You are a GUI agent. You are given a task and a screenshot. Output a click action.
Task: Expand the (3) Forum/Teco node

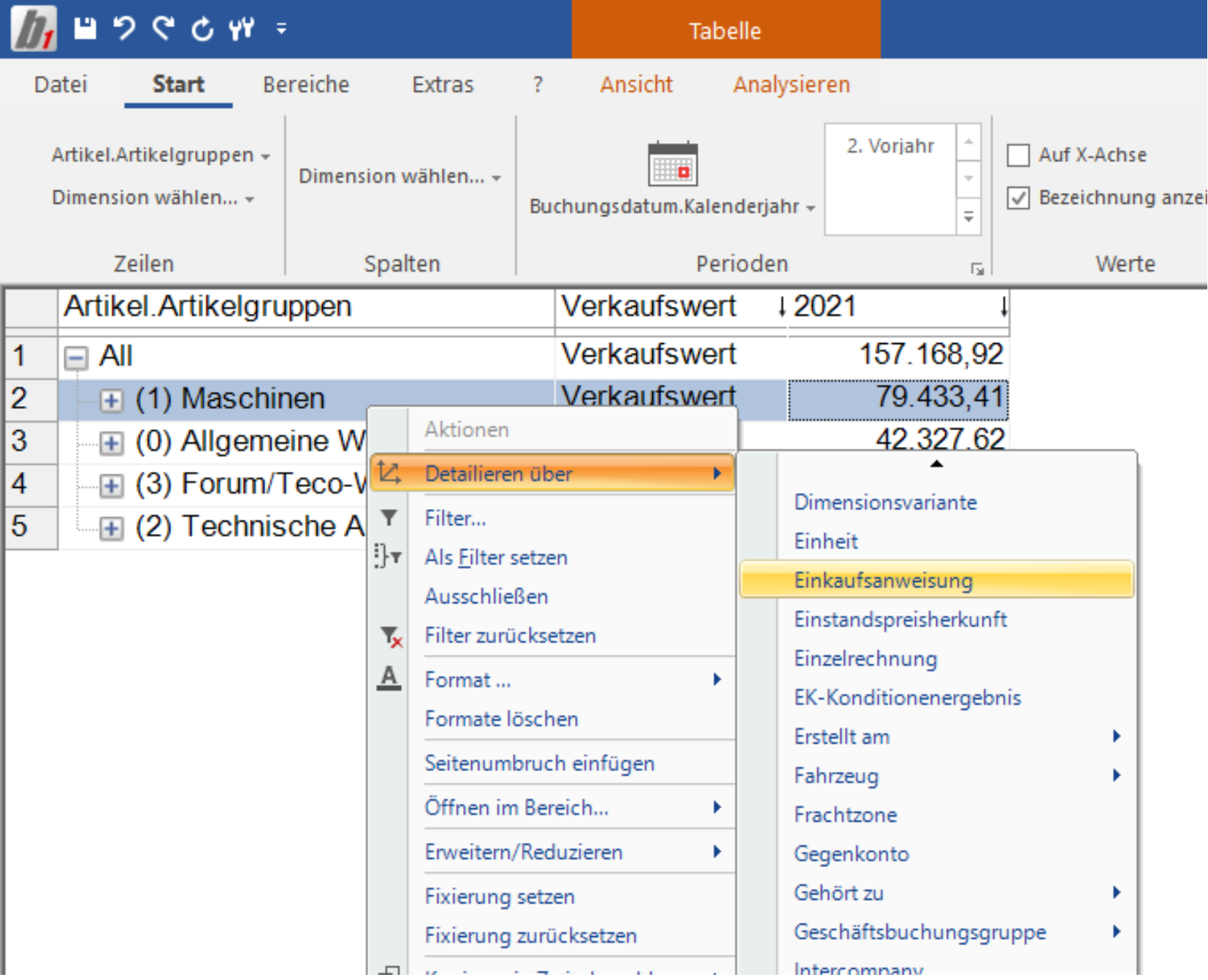(x=111, y=486)
